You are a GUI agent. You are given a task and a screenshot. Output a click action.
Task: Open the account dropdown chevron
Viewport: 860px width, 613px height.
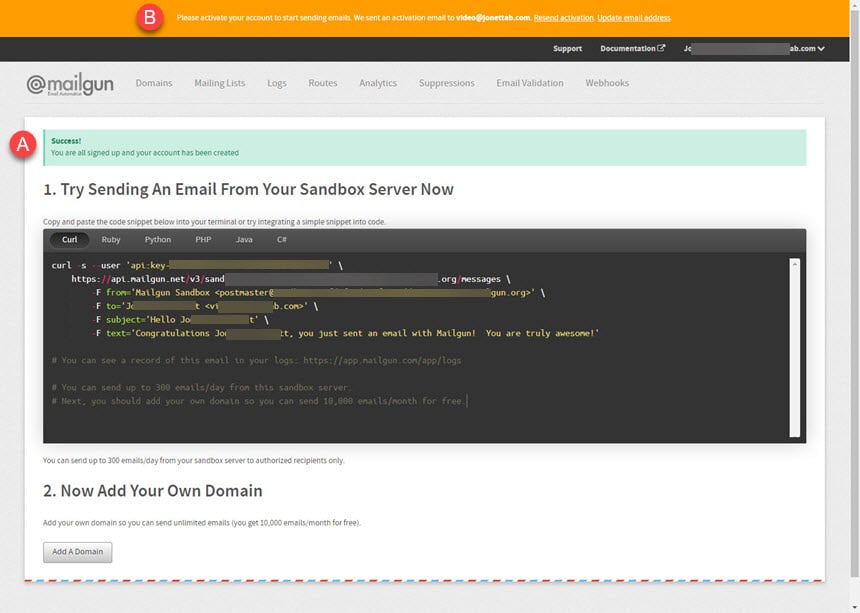pyautogui.click(x=821, y=48)
